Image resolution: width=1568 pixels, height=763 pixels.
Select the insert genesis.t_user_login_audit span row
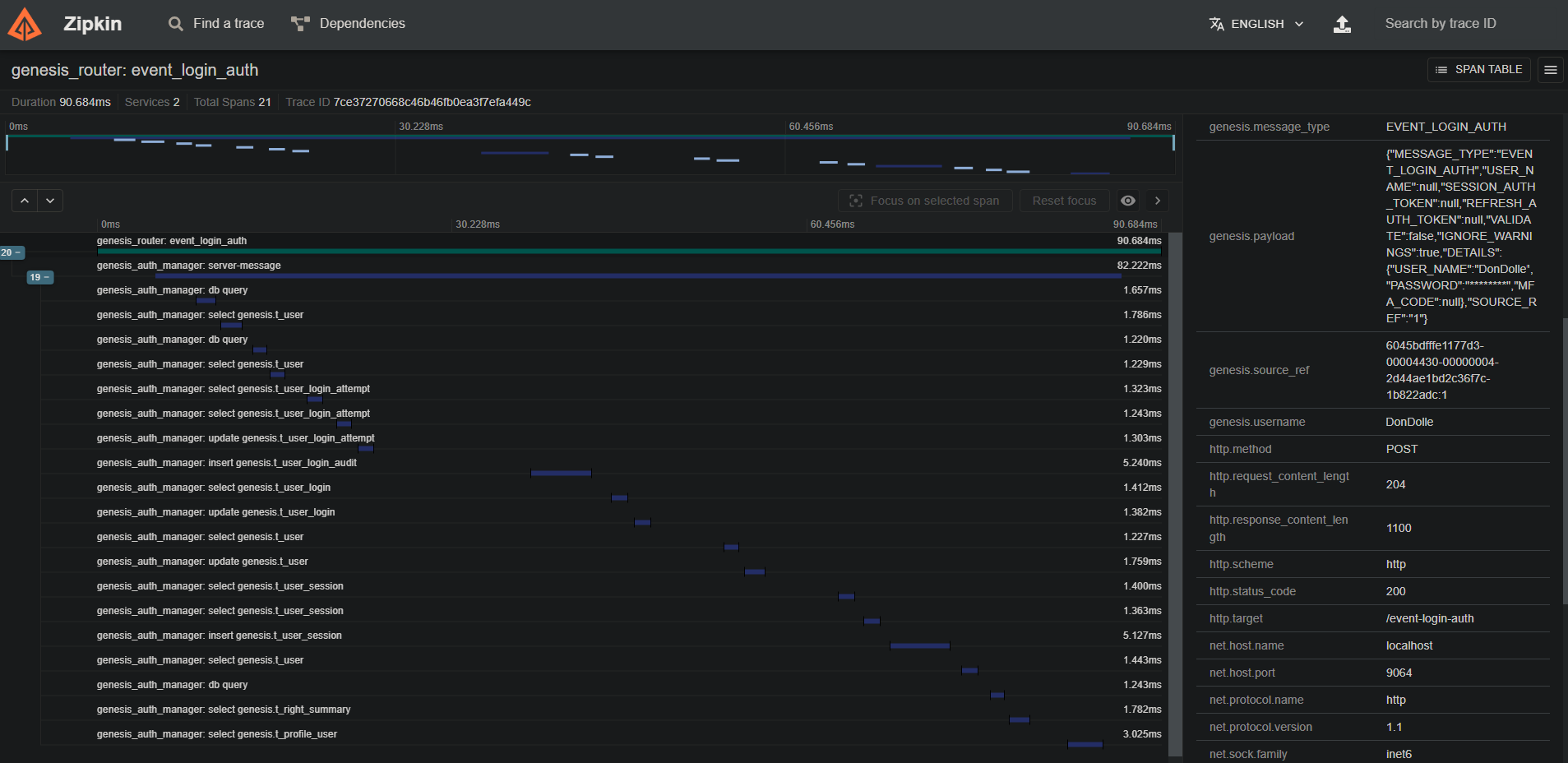click(x=227, y=463)
